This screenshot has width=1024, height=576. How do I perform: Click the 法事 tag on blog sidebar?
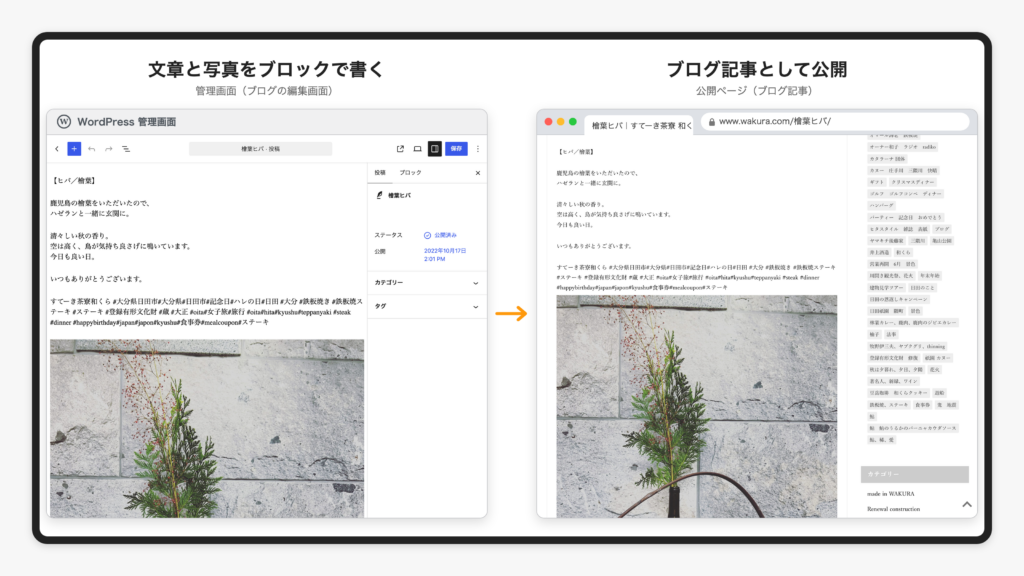point(891,334)
